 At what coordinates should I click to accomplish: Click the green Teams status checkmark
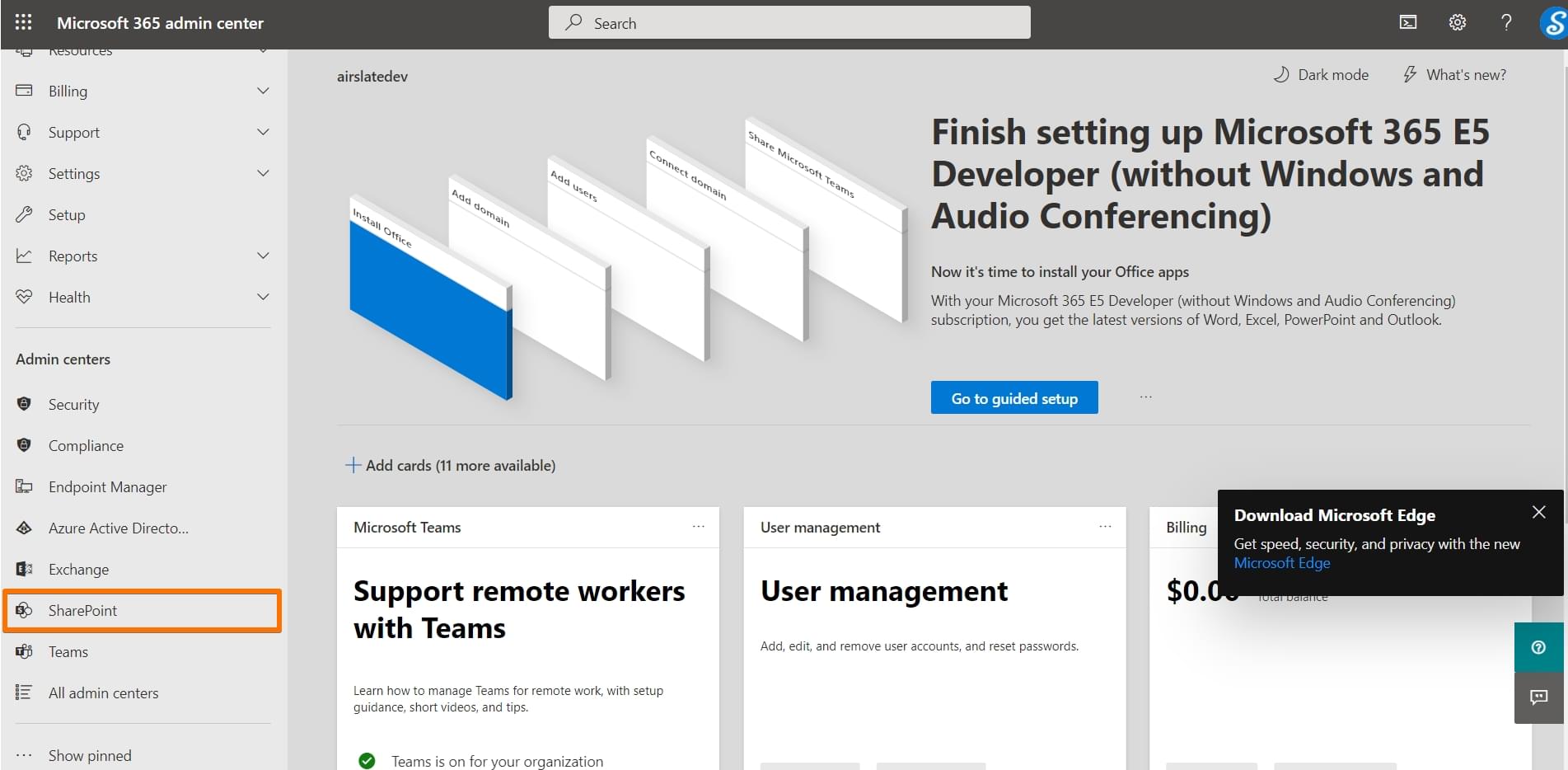[x=367, y=761]
